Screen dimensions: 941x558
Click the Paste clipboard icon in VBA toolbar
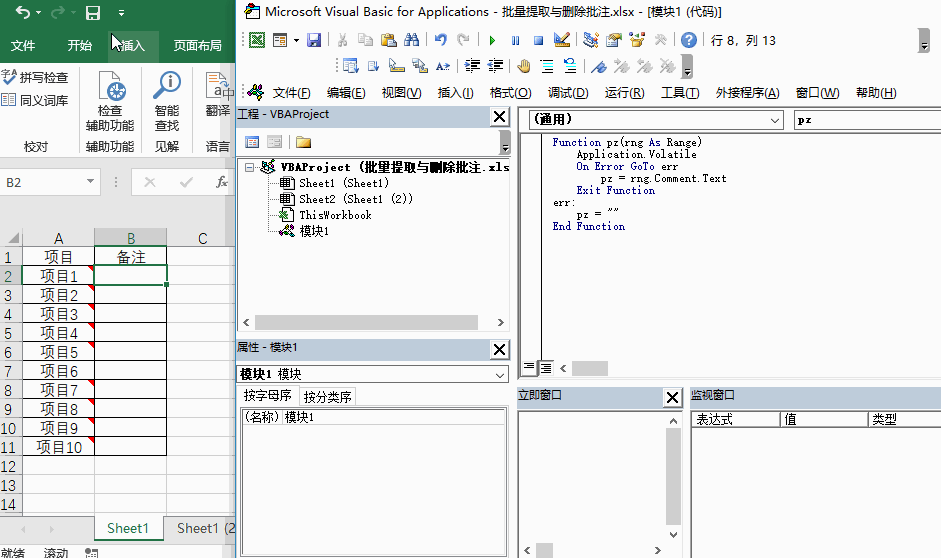(389, 40)
